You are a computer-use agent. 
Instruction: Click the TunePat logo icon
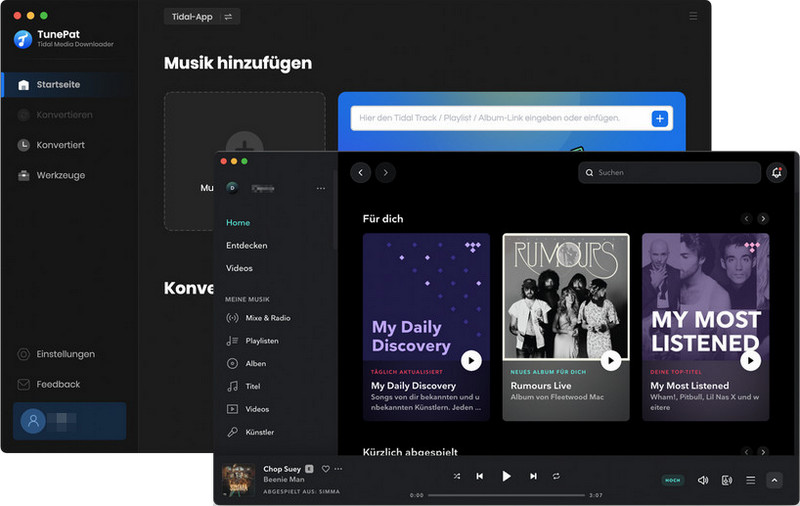click(23, 39)
